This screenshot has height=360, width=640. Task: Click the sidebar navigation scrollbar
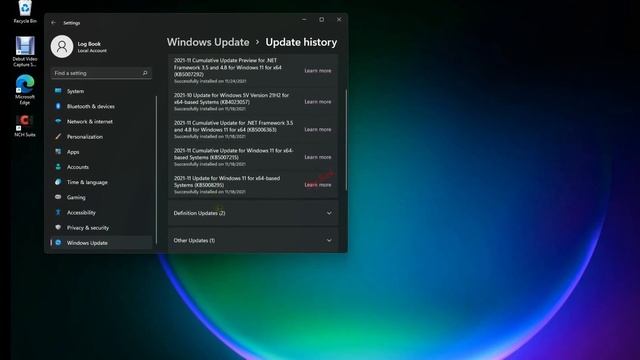tap(156, 170)
